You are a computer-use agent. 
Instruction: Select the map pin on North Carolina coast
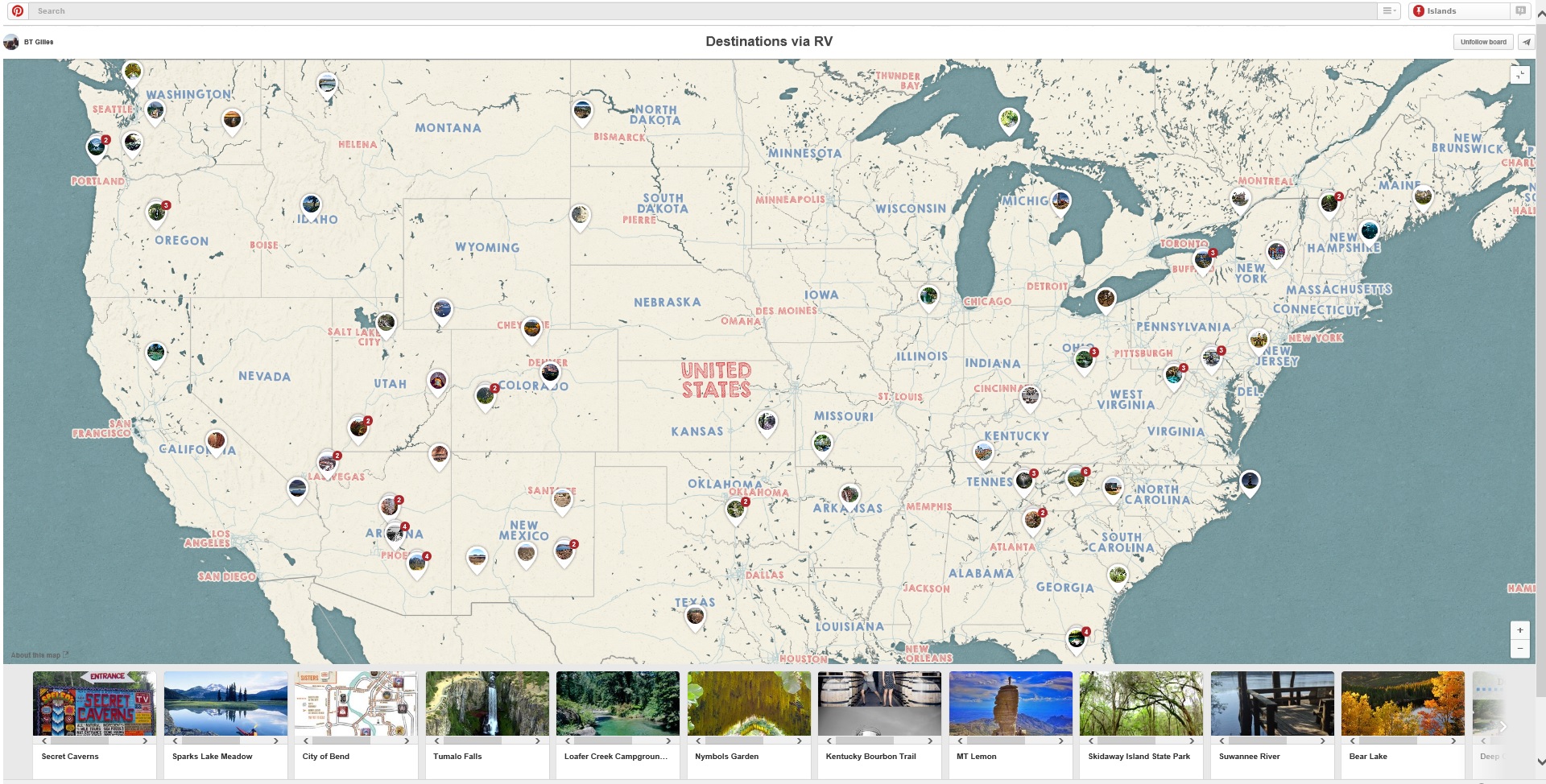1249,481
